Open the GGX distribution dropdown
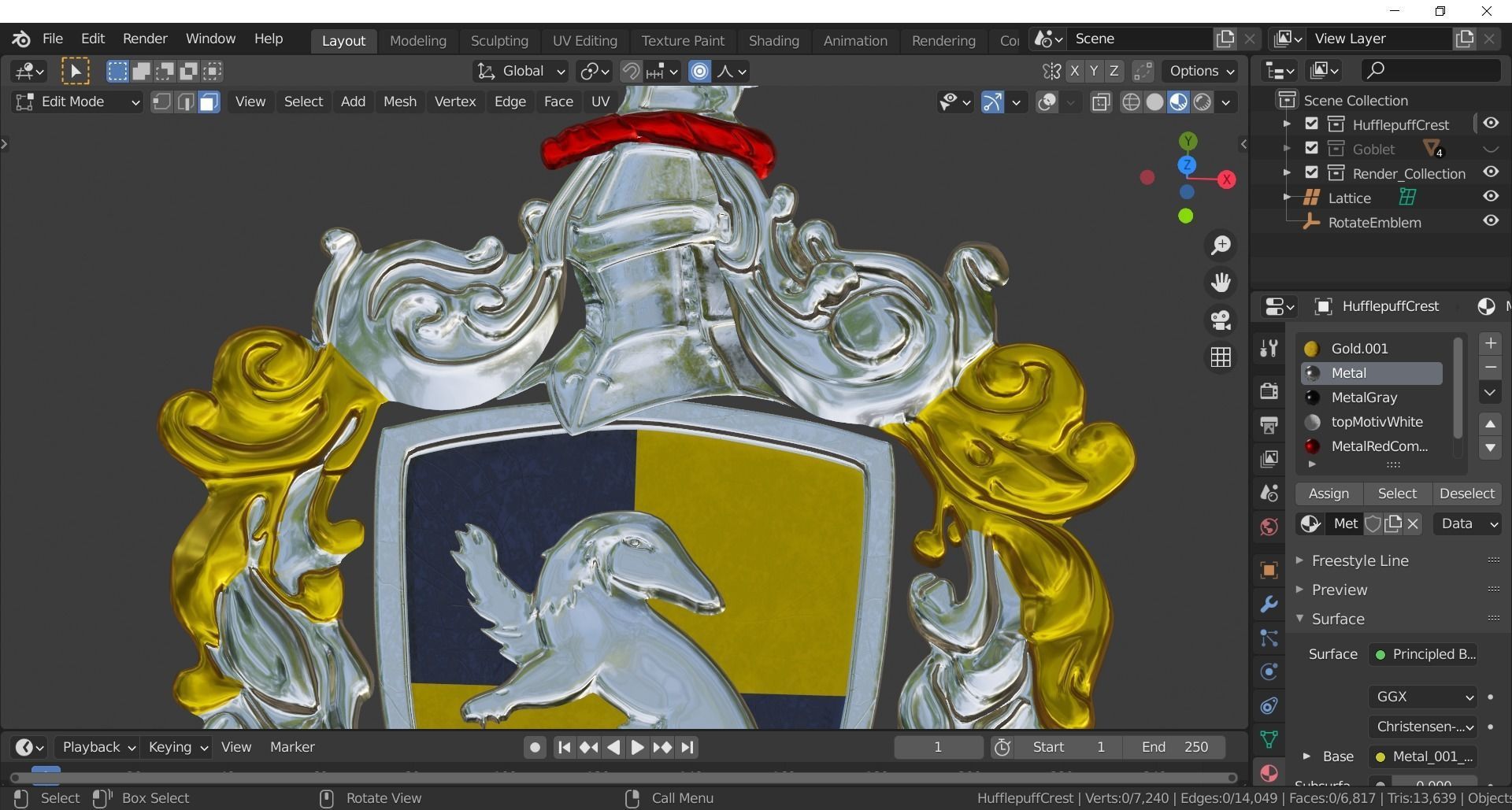1512x810 pixels. [x=1423, y=697]
